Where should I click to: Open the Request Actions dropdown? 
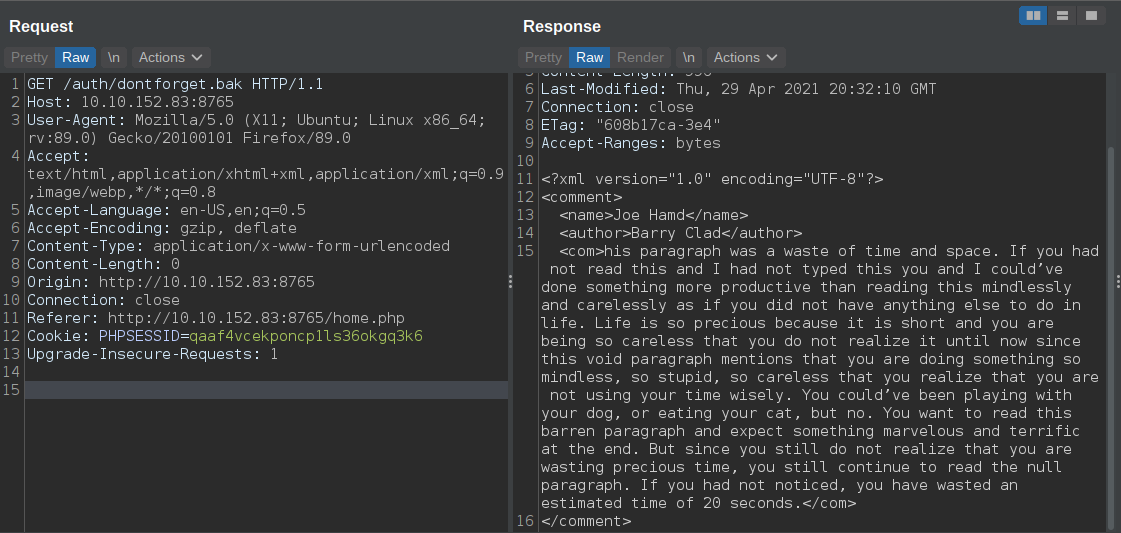[x=171, y=57]
